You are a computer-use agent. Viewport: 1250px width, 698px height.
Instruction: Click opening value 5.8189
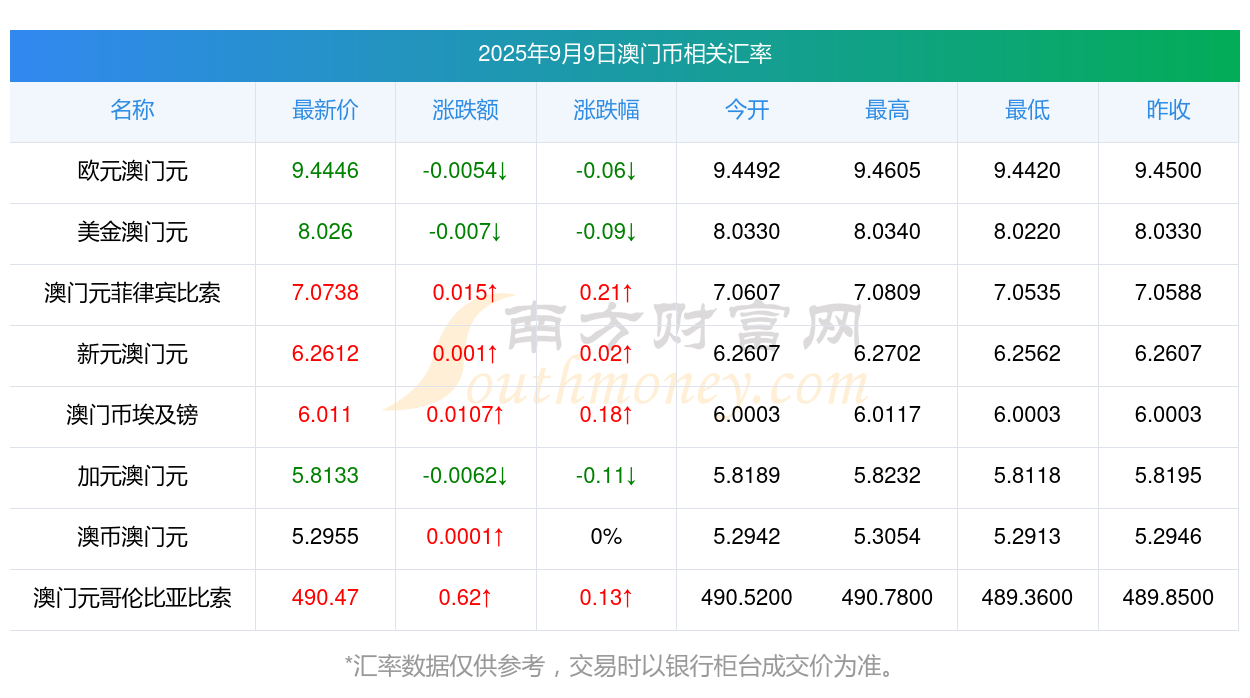pyautogui.click(x=747, y=476)
